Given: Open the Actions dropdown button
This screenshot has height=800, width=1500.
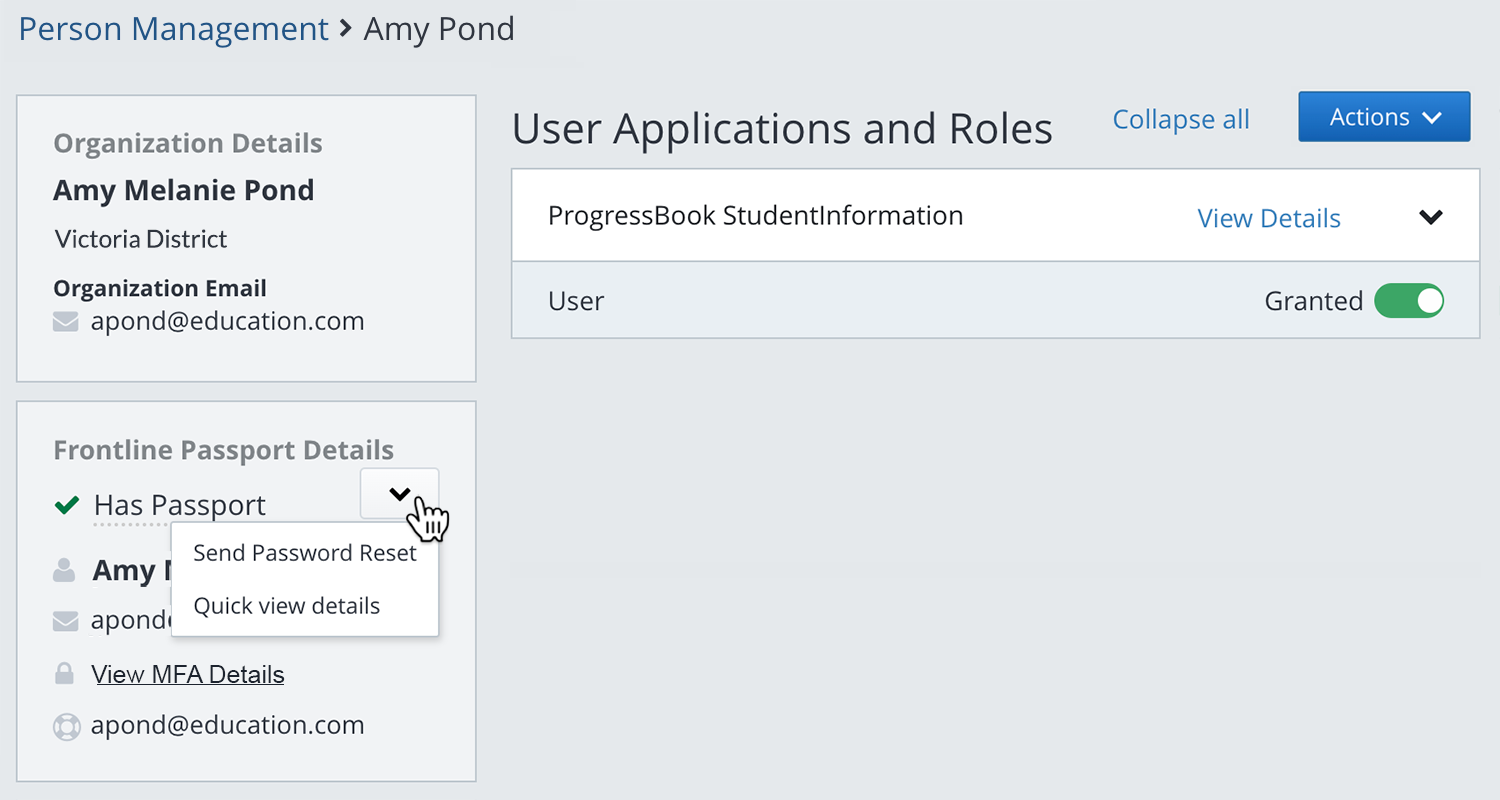Looking at the screenshot, I should (1384, 117).
